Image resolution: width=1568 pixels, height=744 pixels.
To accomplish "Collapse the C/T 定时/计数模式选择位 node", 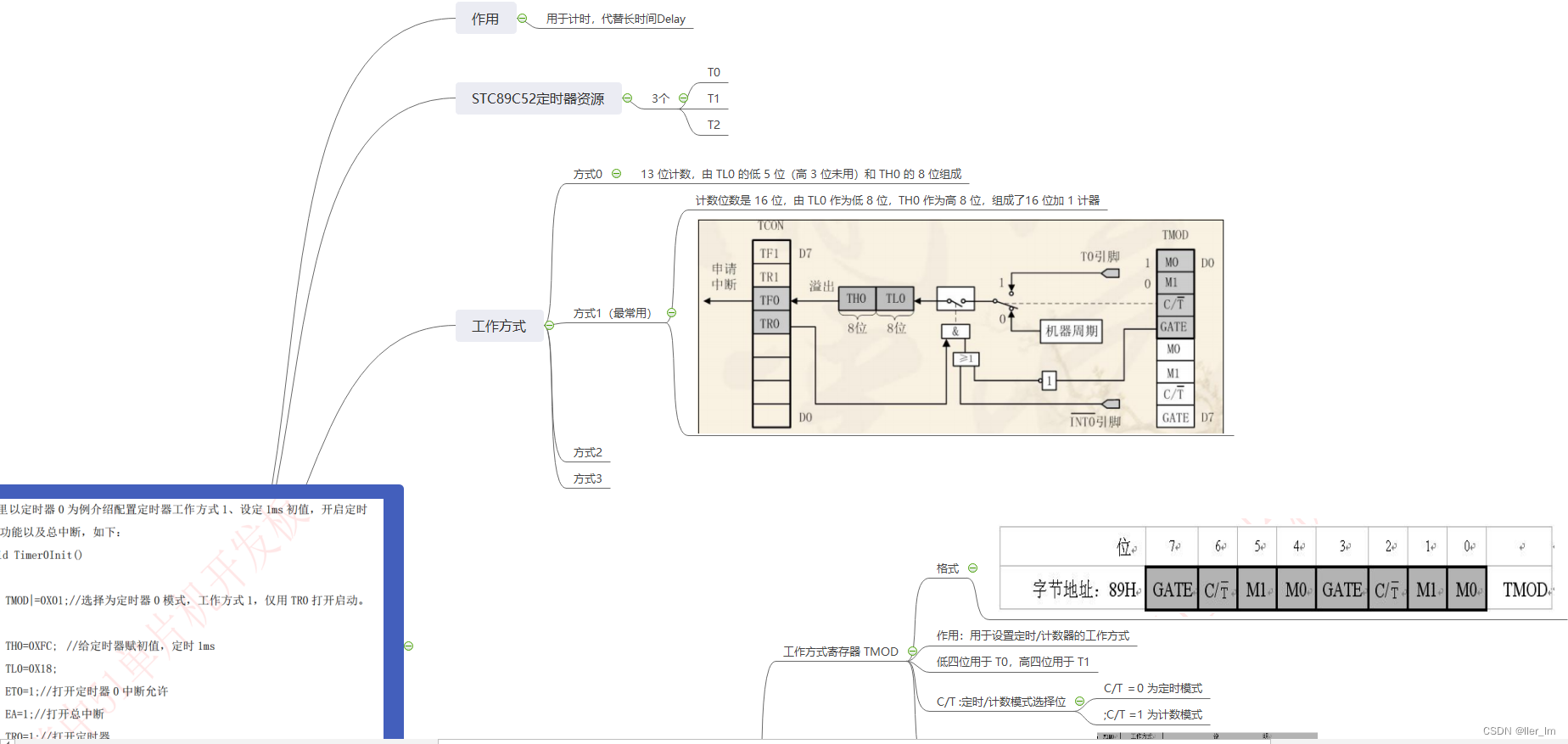I will coord(1080,702).
